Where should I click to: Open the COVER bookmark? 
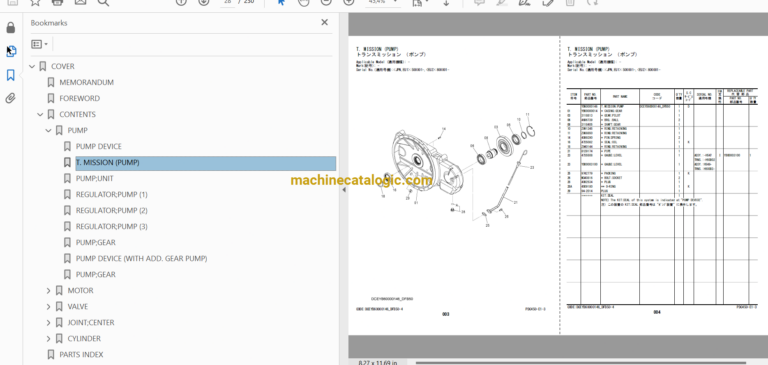63,67
